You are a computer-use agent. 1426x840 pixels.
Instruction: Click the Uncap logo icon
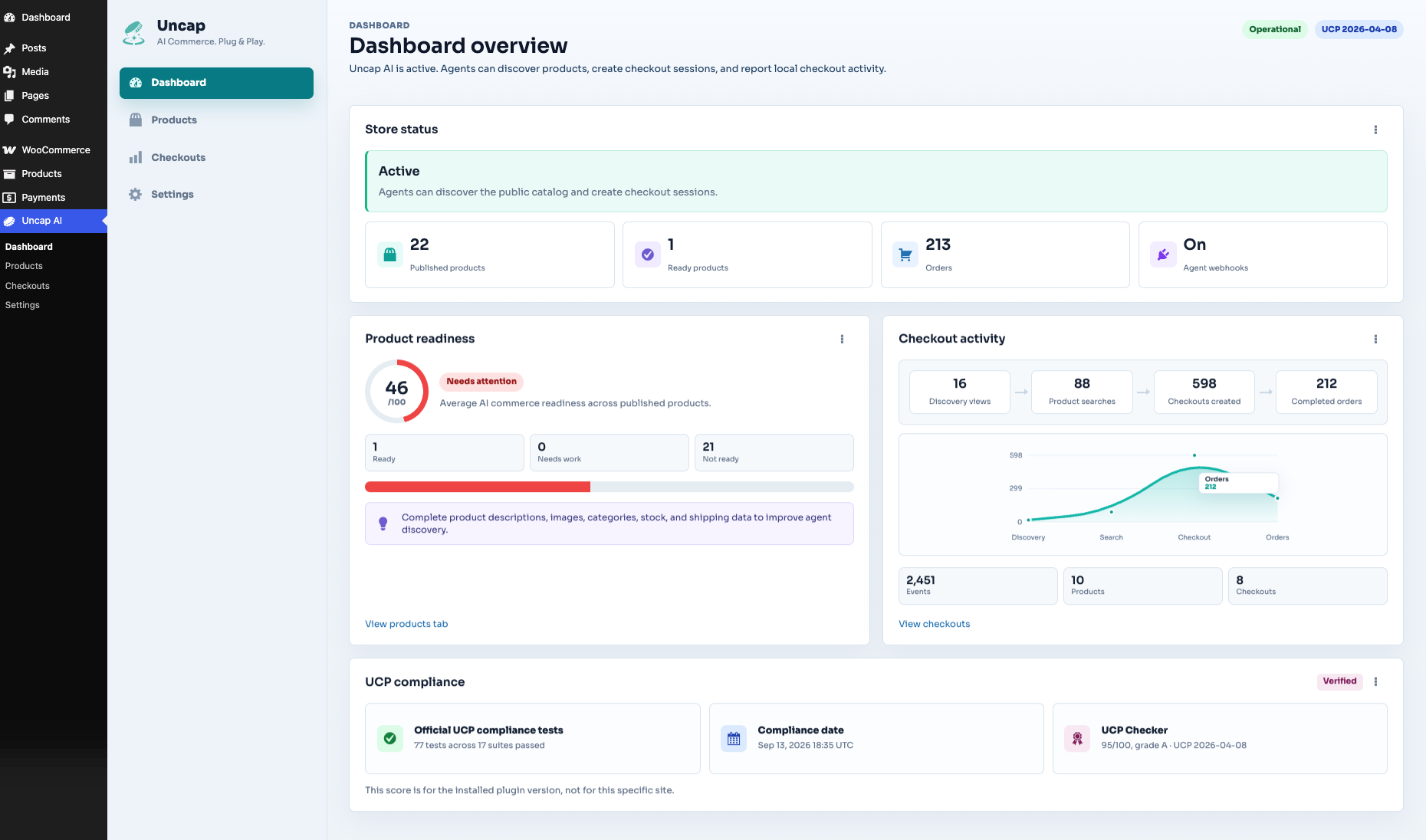(x=134, y=33)
